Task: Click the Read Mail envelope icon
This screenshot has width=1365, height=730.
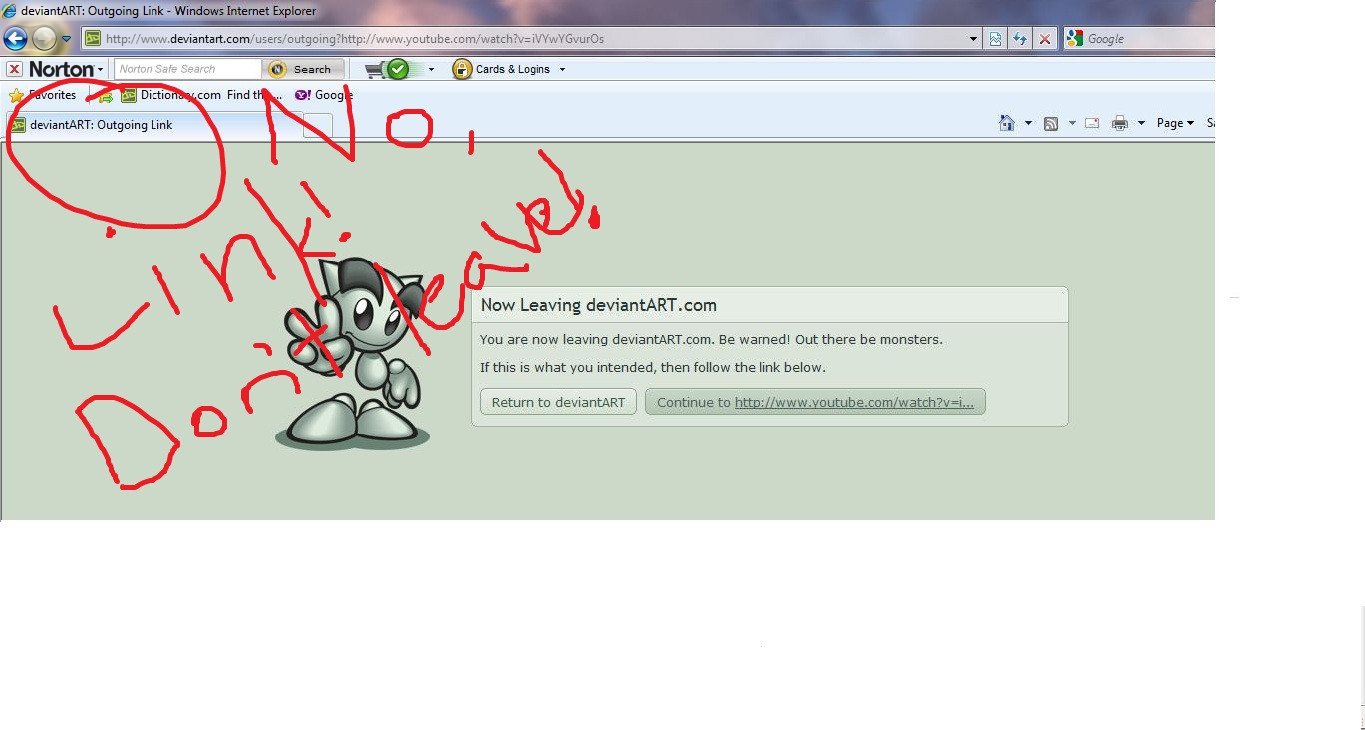Action: click(x=1092, y=123)
